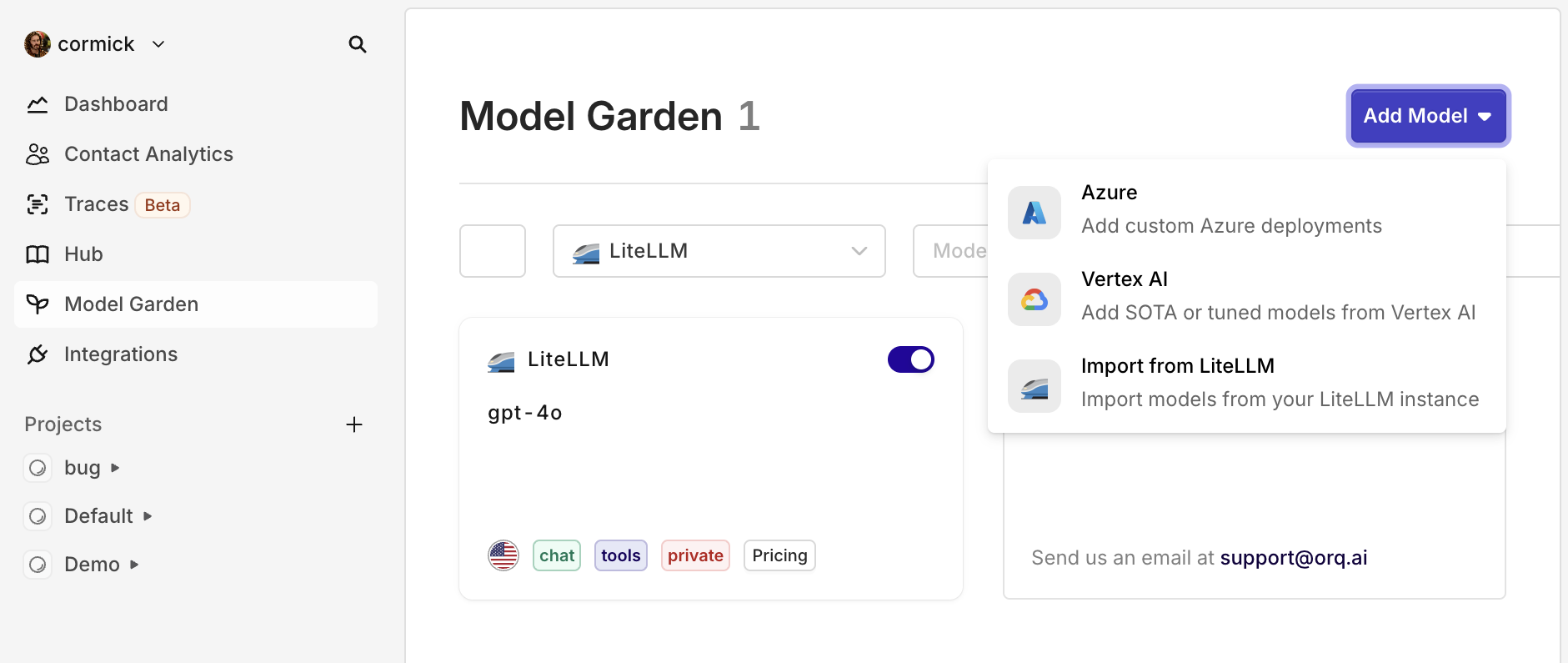Disable the gpt-4o LiteLLM model toggle

[x=911, y=359]
